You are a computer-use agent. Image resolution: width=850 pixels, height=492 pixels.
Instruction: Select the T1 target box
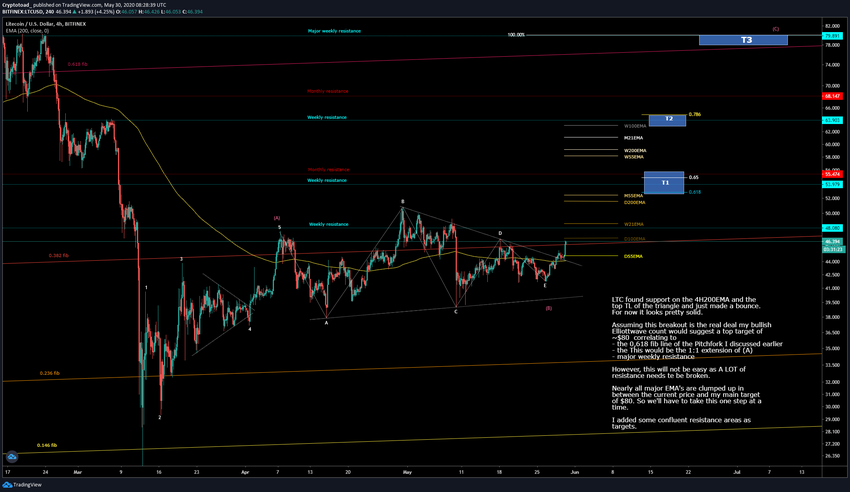coord(664,183)
